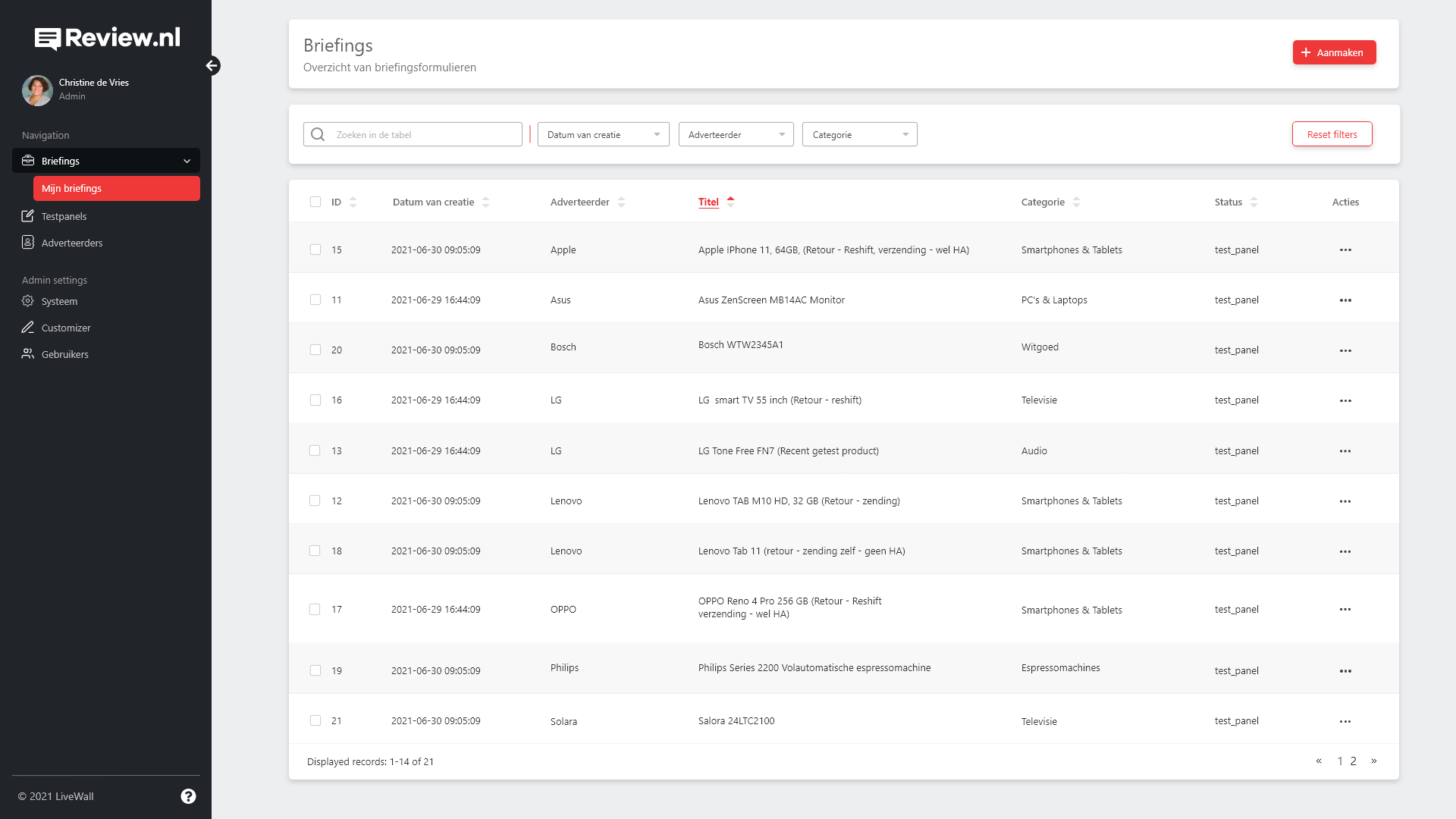
Task: Select Mijn briefings submenu item
Action: tap(117, 188)
